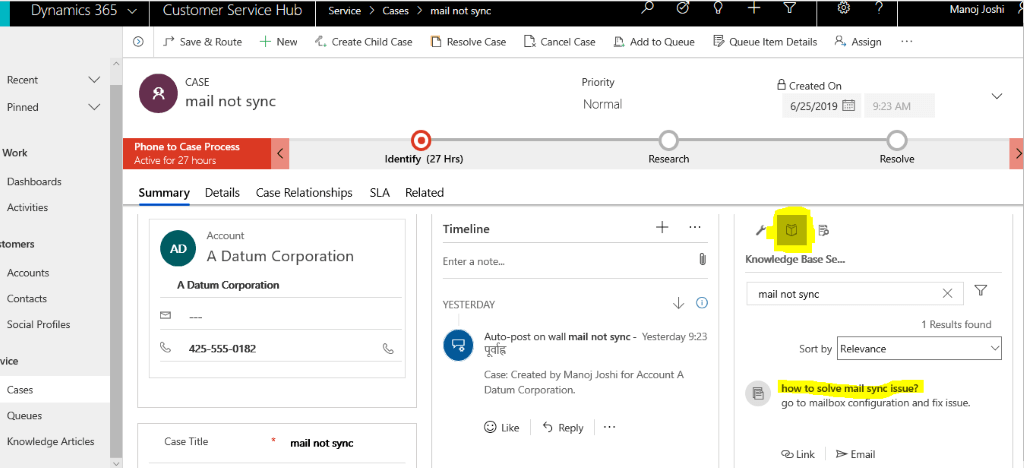Image resolution: width=1024 pixels, height=468 pixels.
Task: Click Add to Queue command
Action: point(654,42)
